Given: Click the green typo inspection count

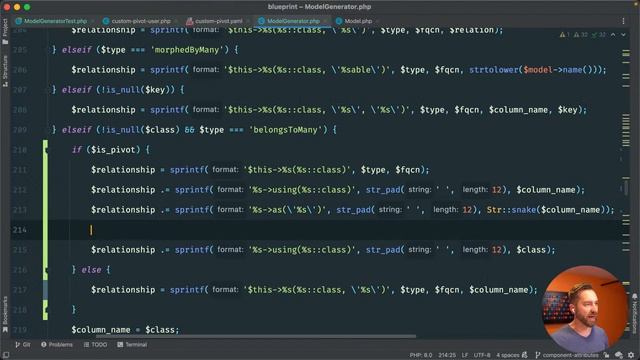Looking at the screenshot, I should click(599, 35).
